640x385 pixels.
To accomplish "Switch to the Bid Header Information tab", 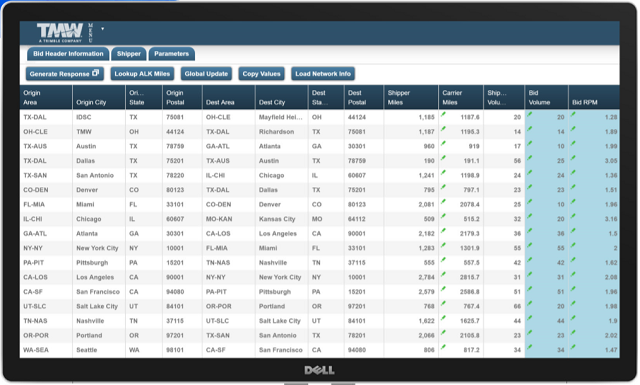I will [68, 54].
